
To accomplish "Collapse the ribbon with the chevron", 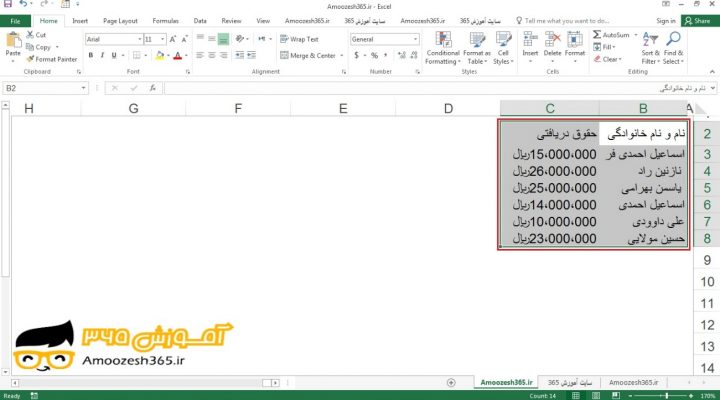I will [712, 72].
